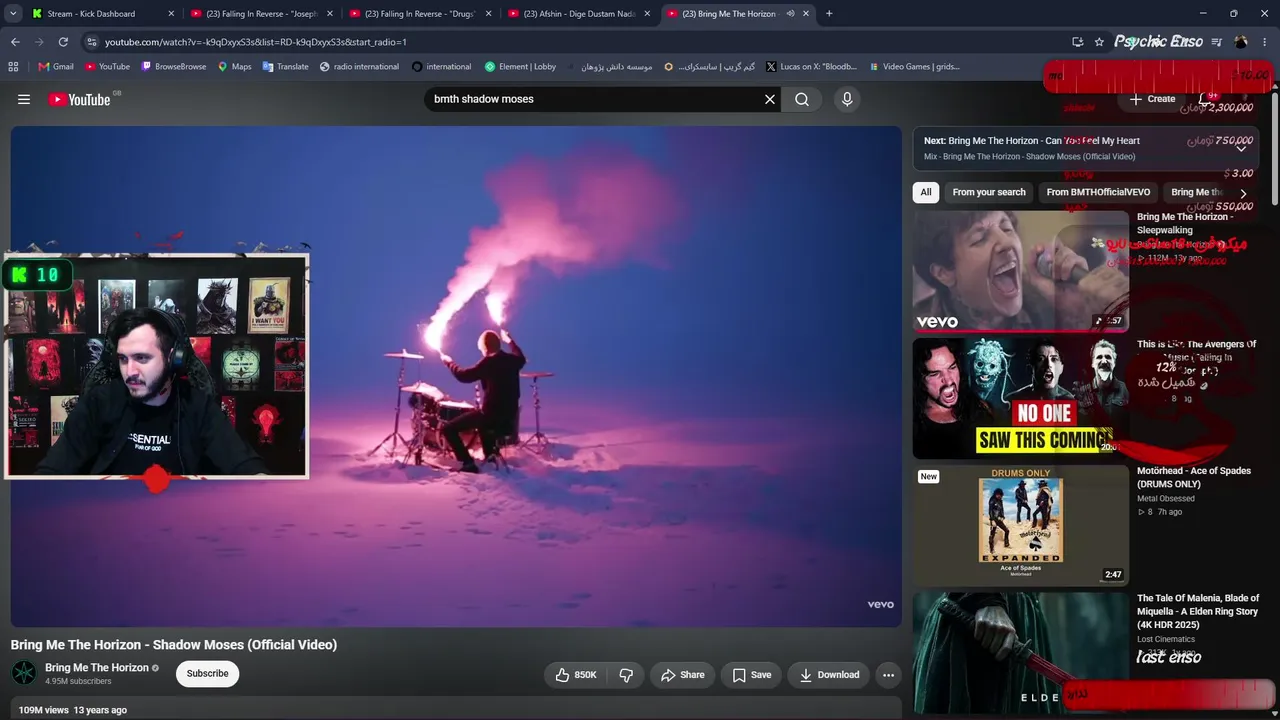Clear the YouTube search box text
Screen dimensions: 1280x720
click(x=770, y=99)
